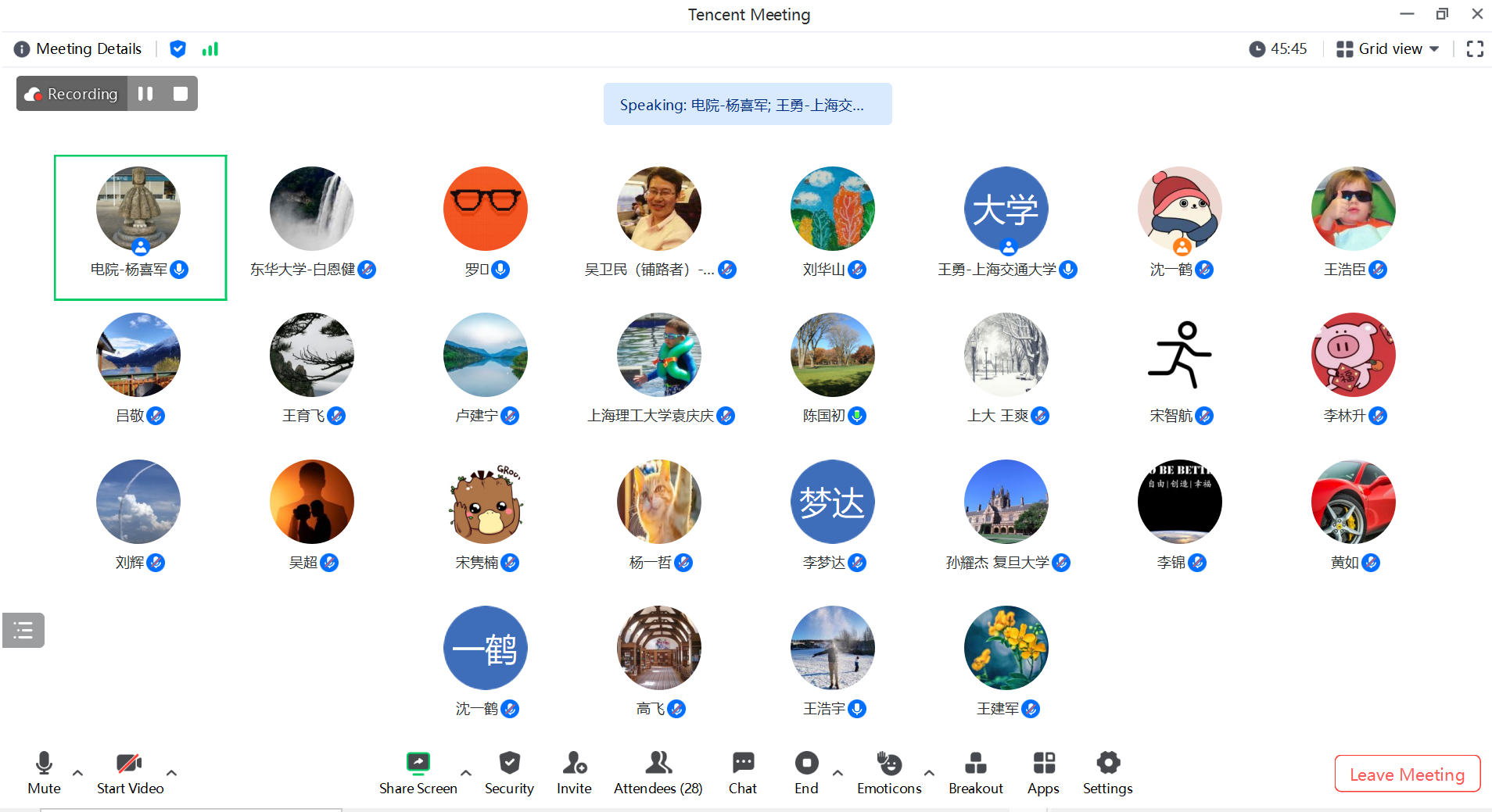The width and height of the screenshot is (1492, 812).
Task: Expand audio options arrow beside Mute
Action: pos(77,773)
